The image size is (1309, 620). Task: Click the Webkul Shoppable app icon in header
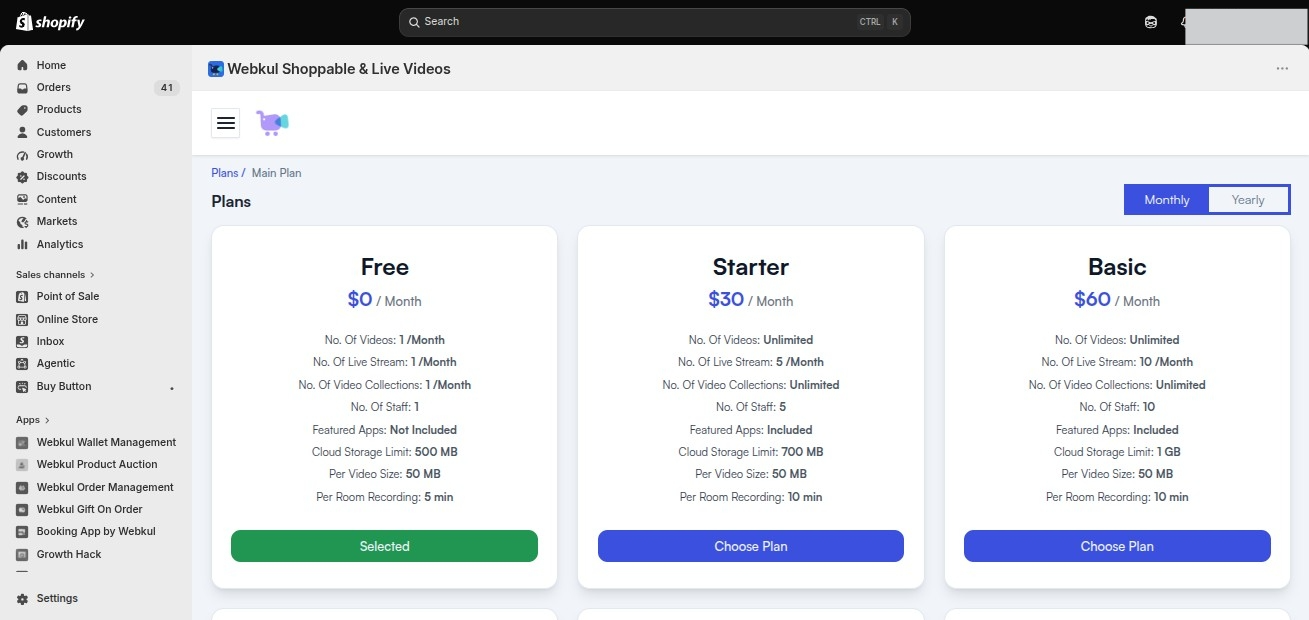coord(216,69)
